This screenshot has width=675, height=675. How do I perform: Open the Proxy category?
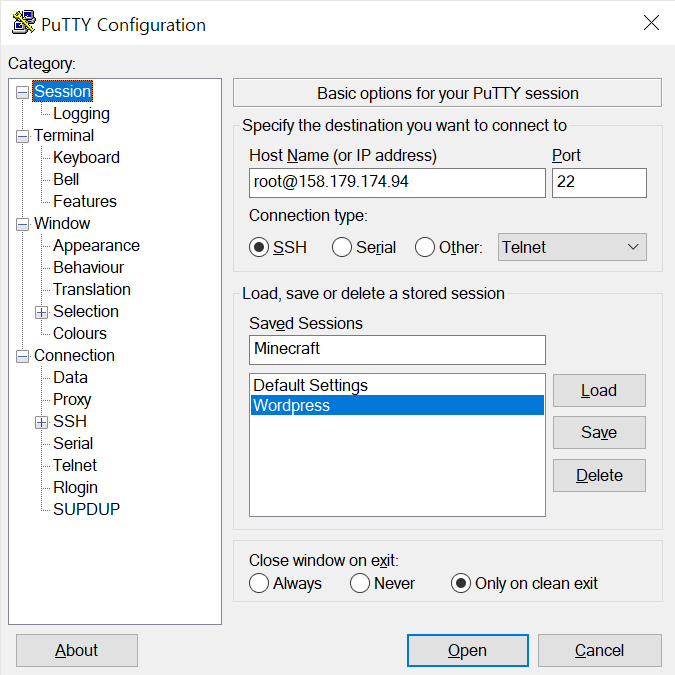coord(72,399)
